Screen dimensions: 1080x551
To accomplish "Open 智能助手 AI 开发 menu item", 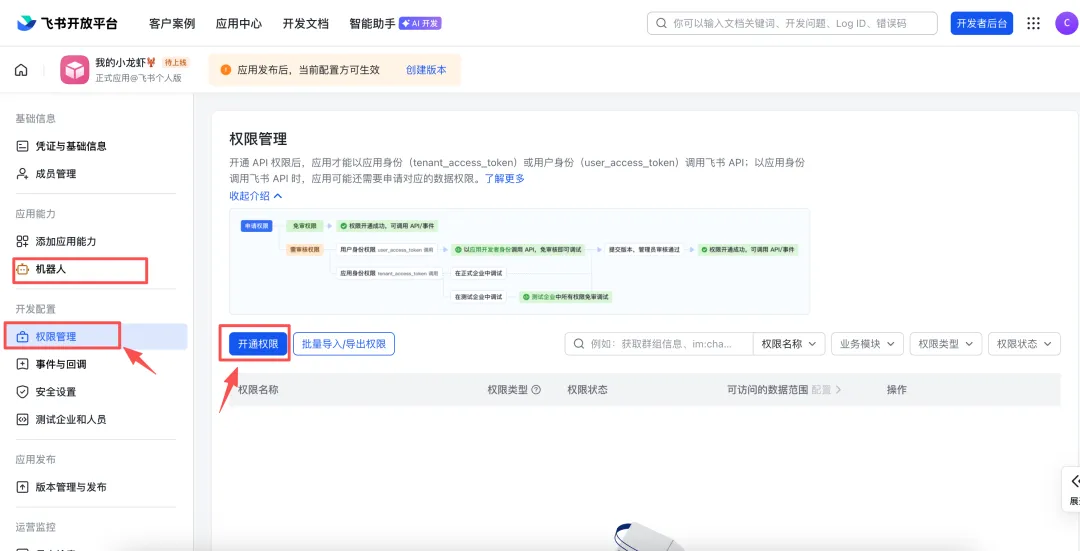I will click(395, 23).
